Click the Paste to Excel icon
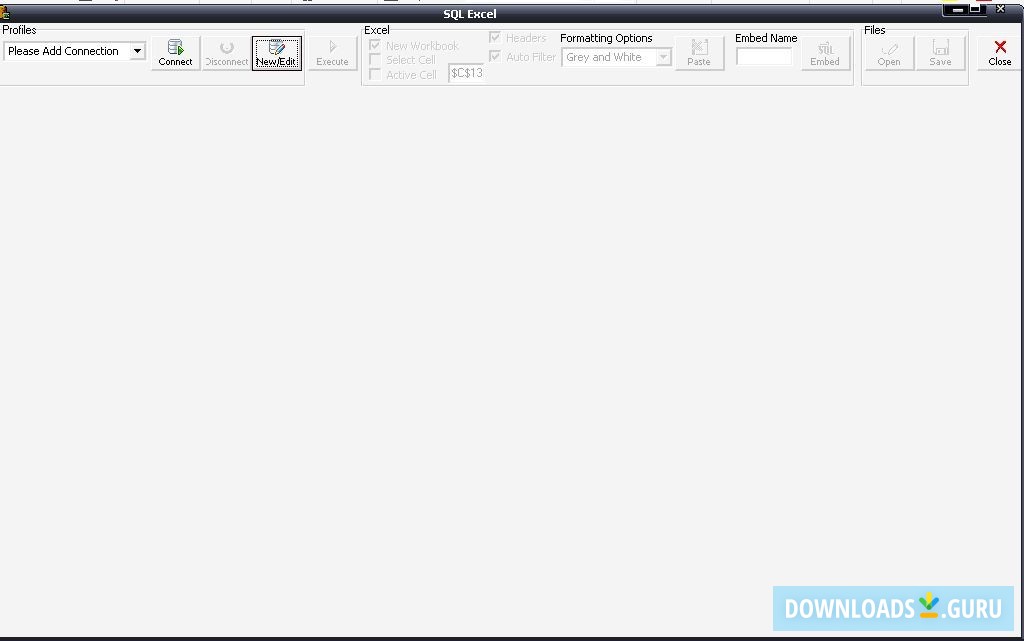This screenshot has width=1024, height=641. [x=699, y=53]
